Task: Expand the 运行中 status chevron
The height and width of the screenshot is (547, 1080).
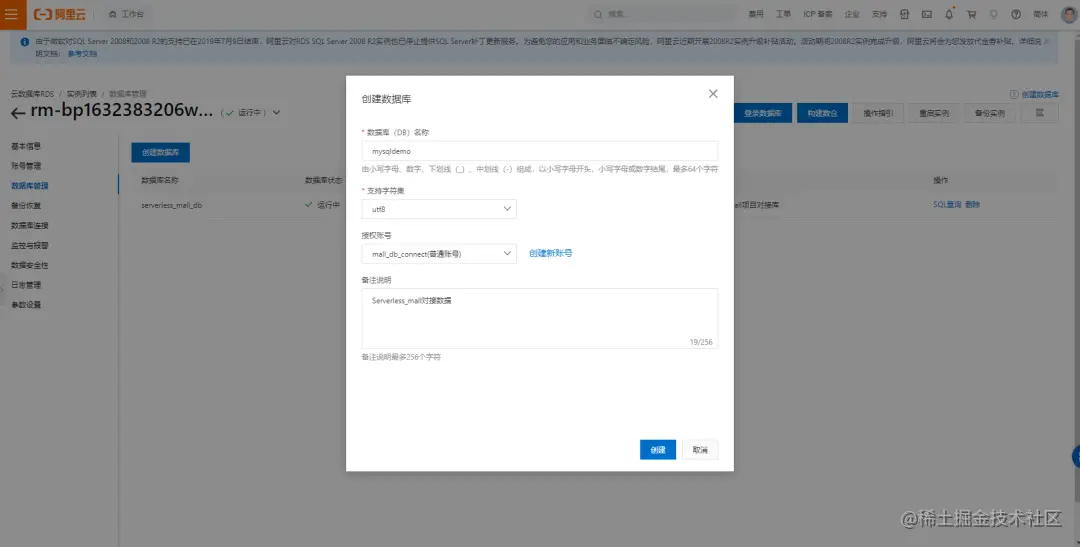Action: tap(277, 113)
